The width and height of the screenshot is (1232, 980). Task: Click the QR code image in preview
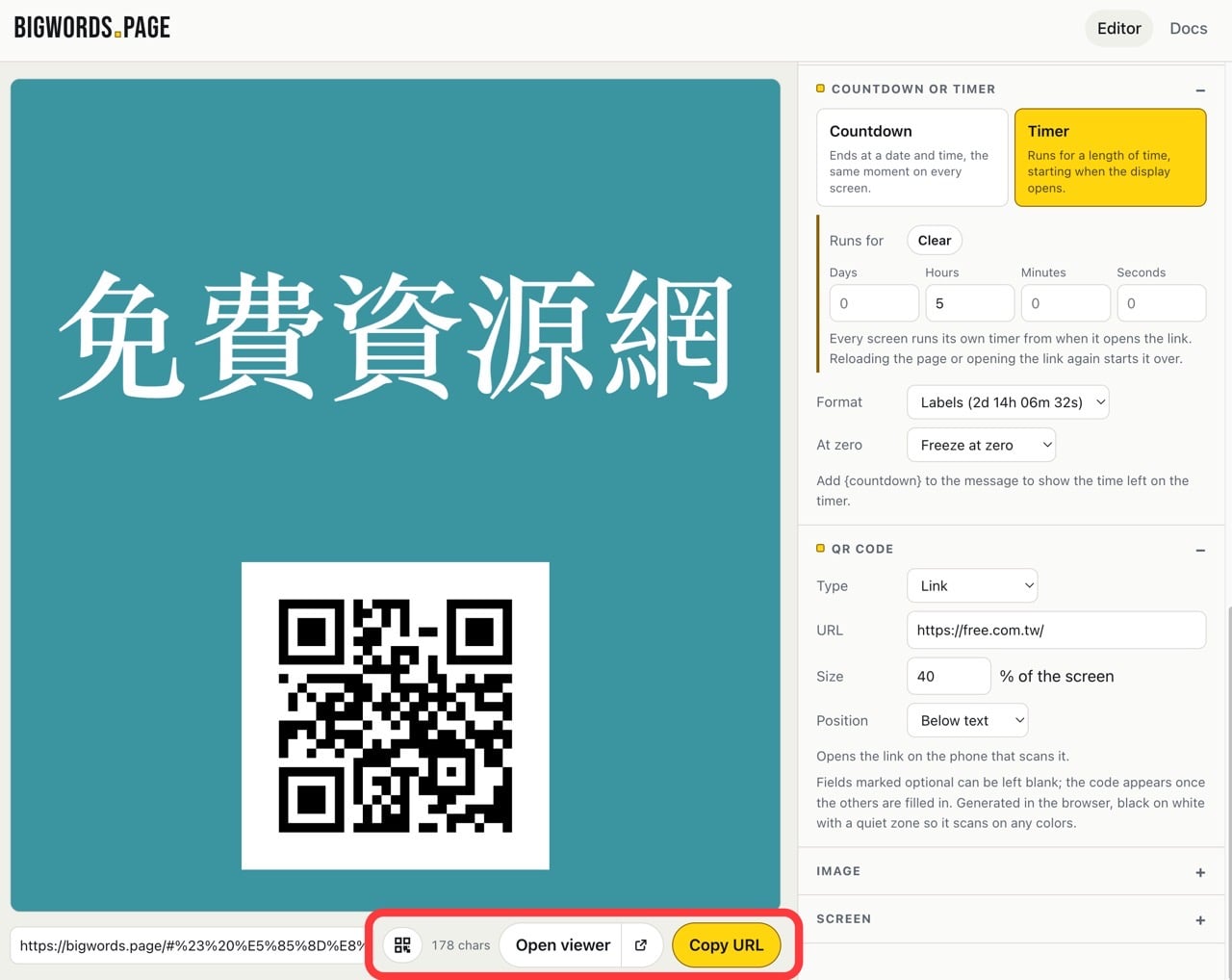pyautogui.click(x=396, y=716)
